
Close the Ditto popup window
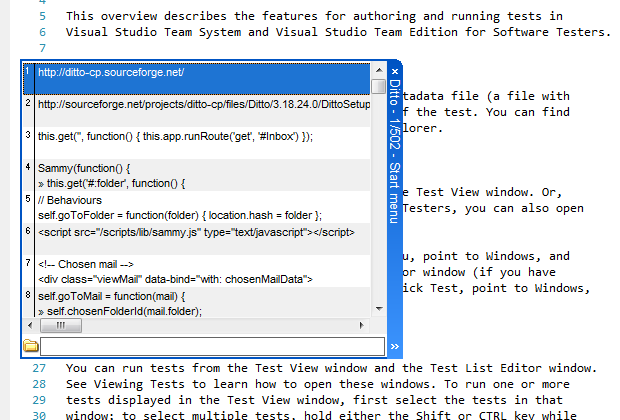[x=395, y=72]
